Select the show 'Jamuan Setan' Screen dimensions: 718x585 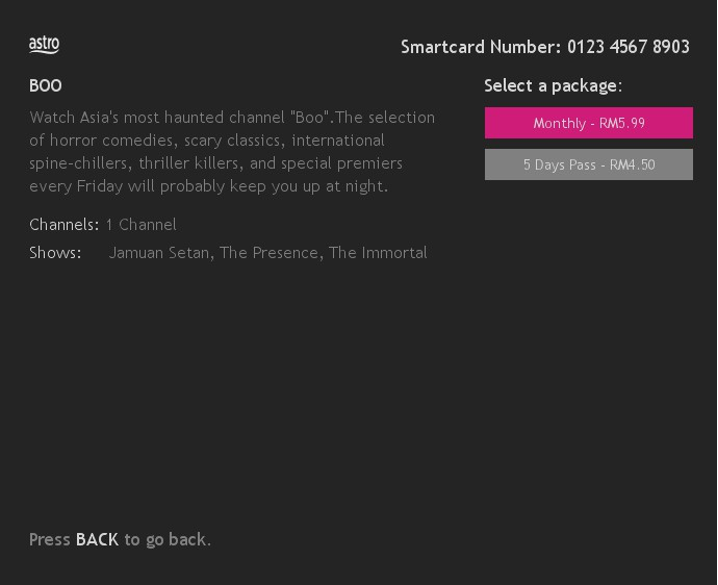[x=159, y=253]
